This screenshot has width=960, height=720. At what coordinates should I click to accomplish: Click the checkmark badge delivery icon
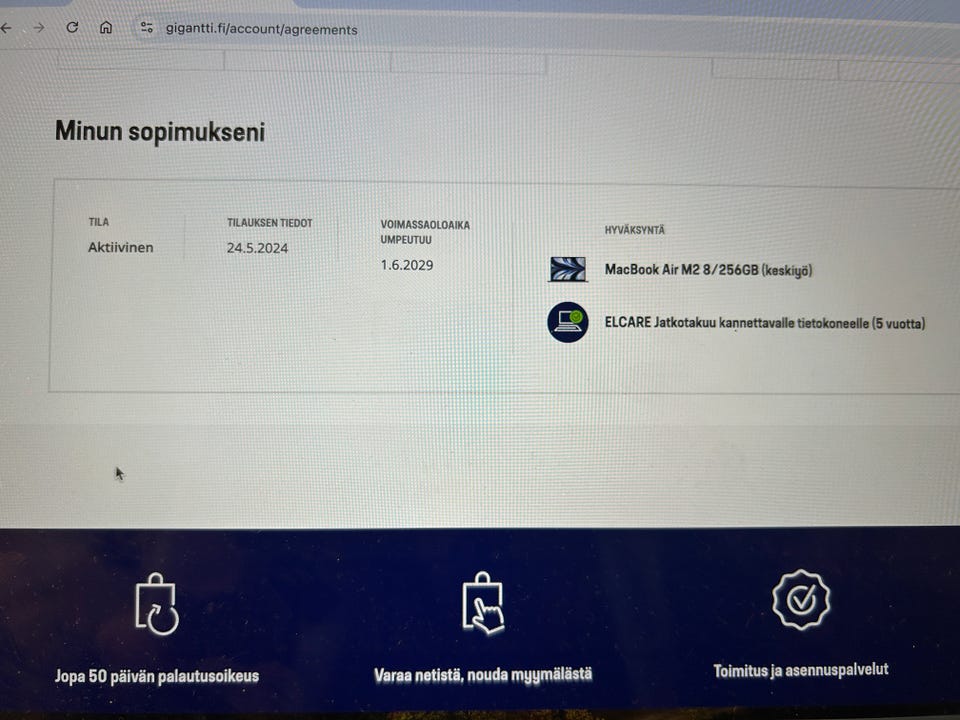[801, 600]
